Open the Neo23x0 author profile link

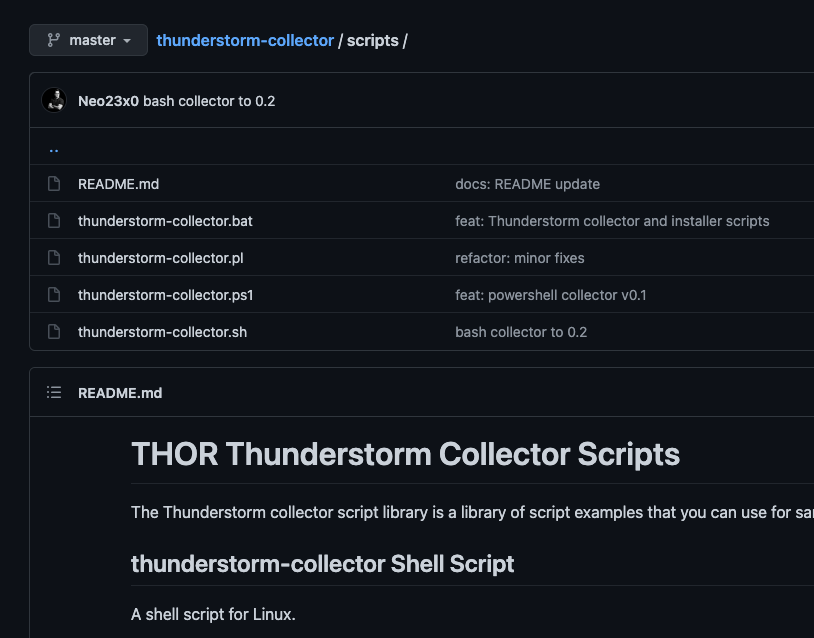(108, 101)
